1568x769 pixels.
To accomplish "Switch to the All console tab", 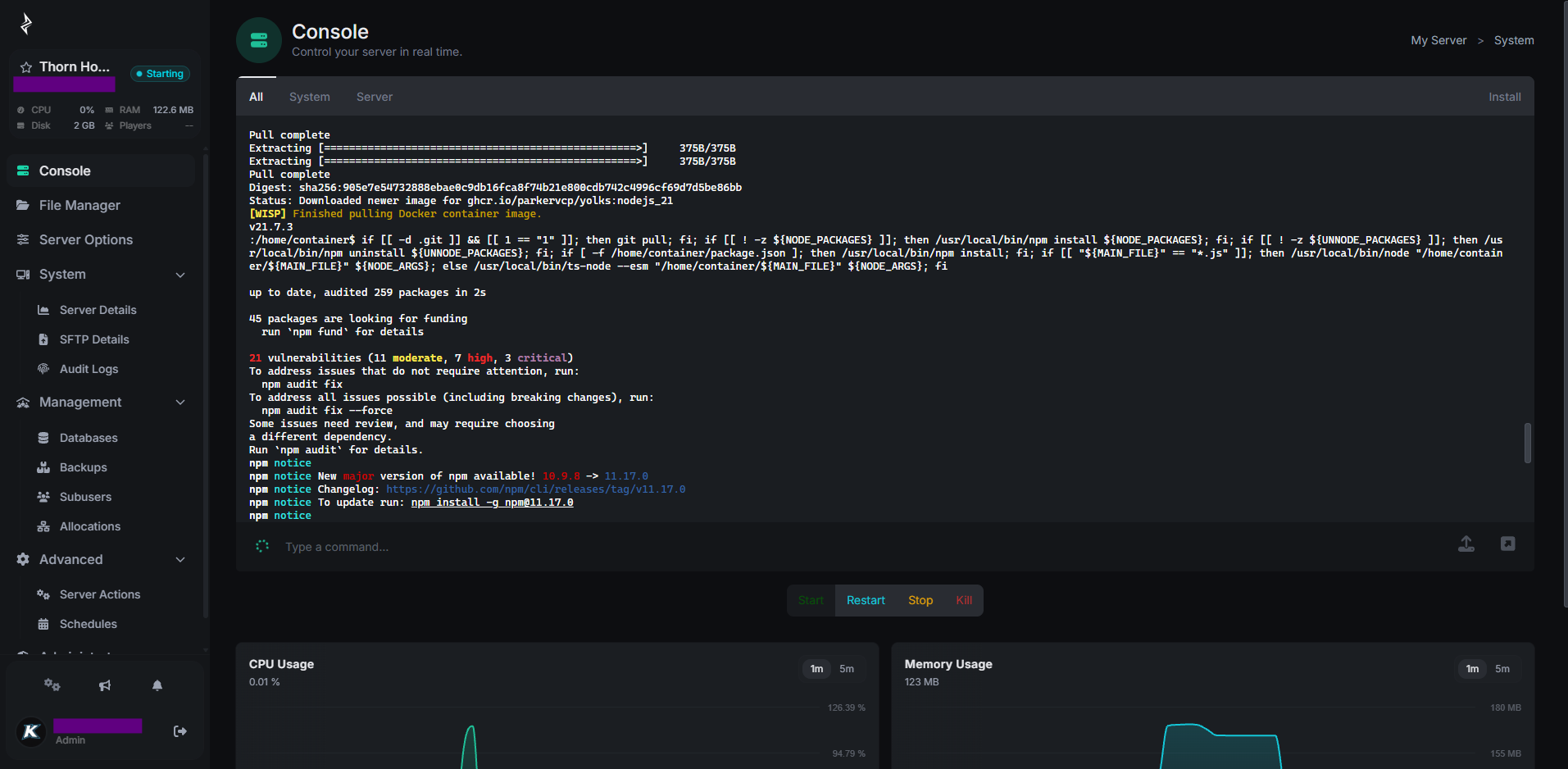I will tap(256, 97).
